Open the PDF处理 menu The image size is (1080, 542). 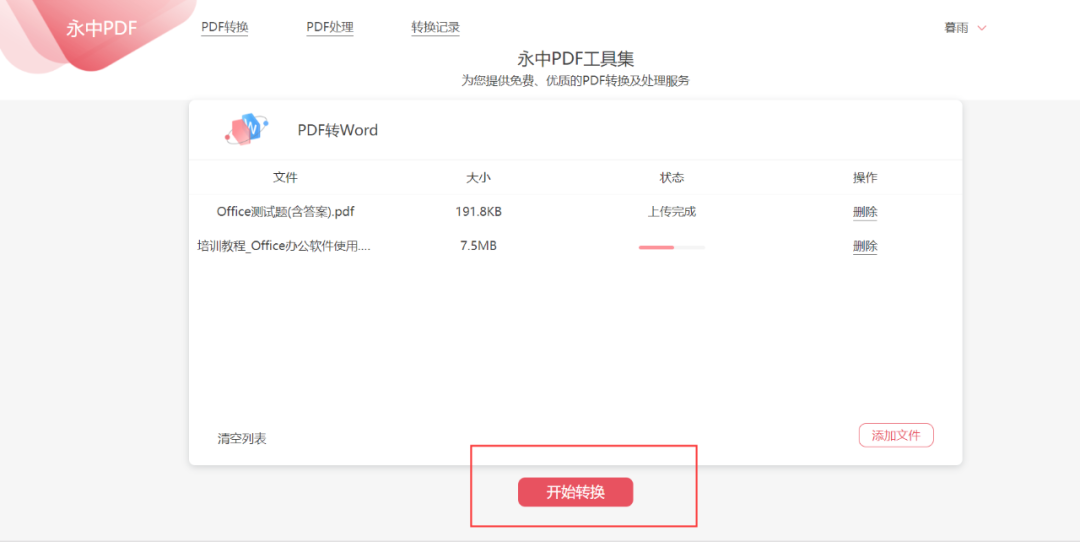point(330,28)
